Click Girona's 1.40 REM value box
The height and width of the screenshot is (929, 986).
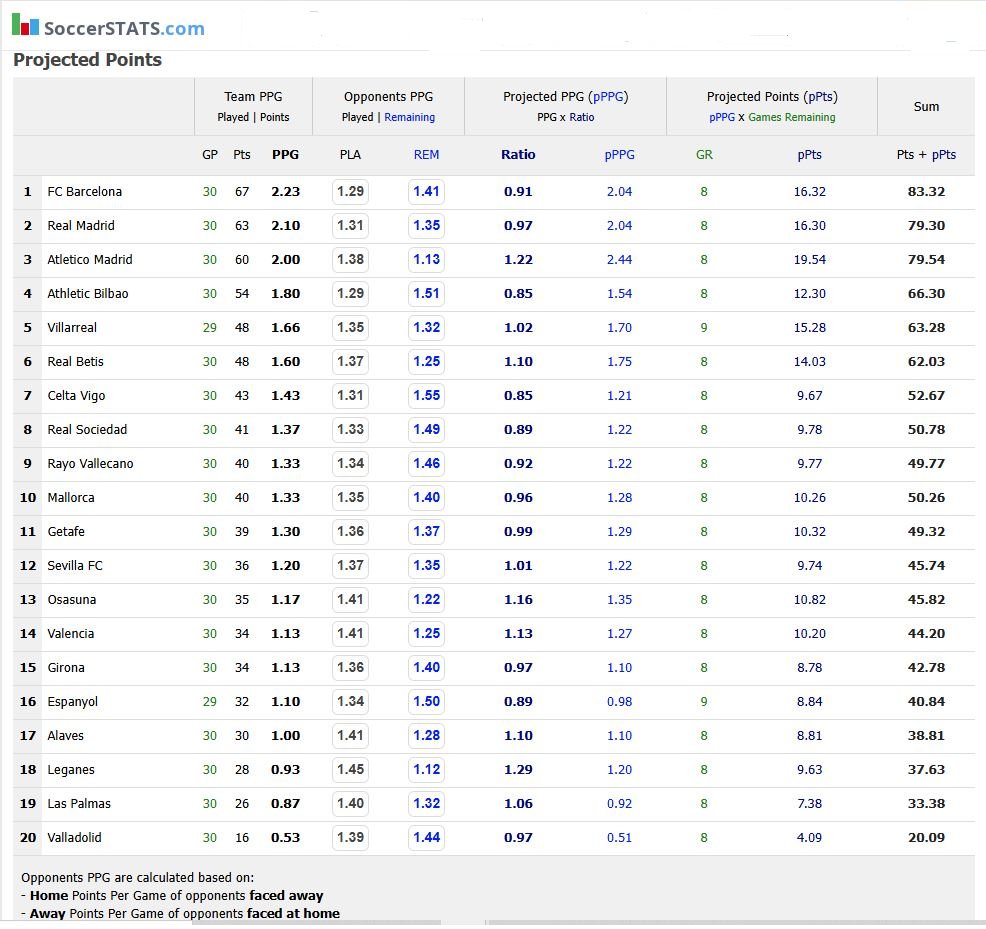tap(426, 667)
